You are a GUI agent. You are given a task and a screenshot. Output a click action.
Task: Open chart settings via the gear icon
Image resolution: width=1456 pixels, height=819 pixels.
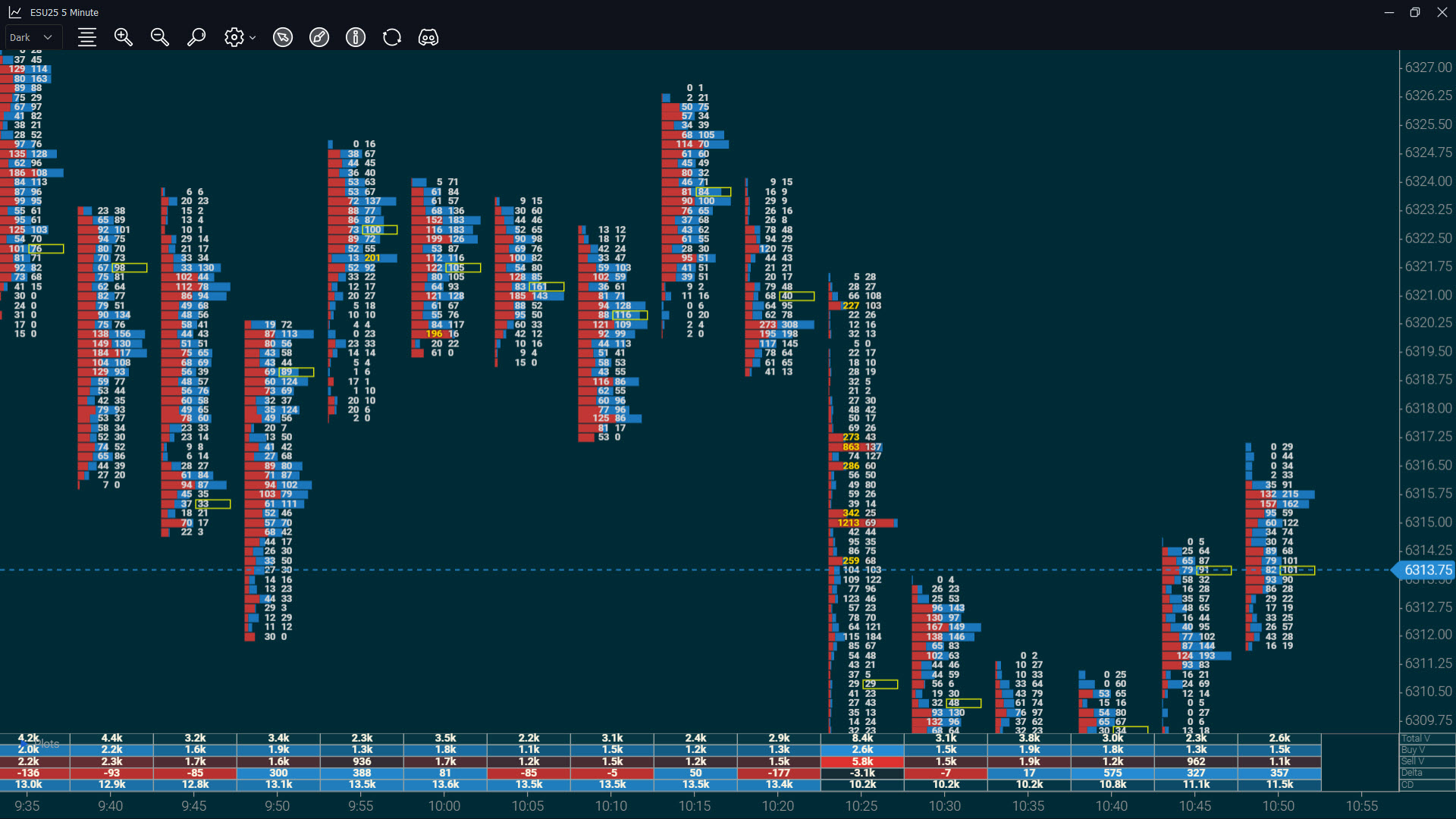(x=234, y=37)
